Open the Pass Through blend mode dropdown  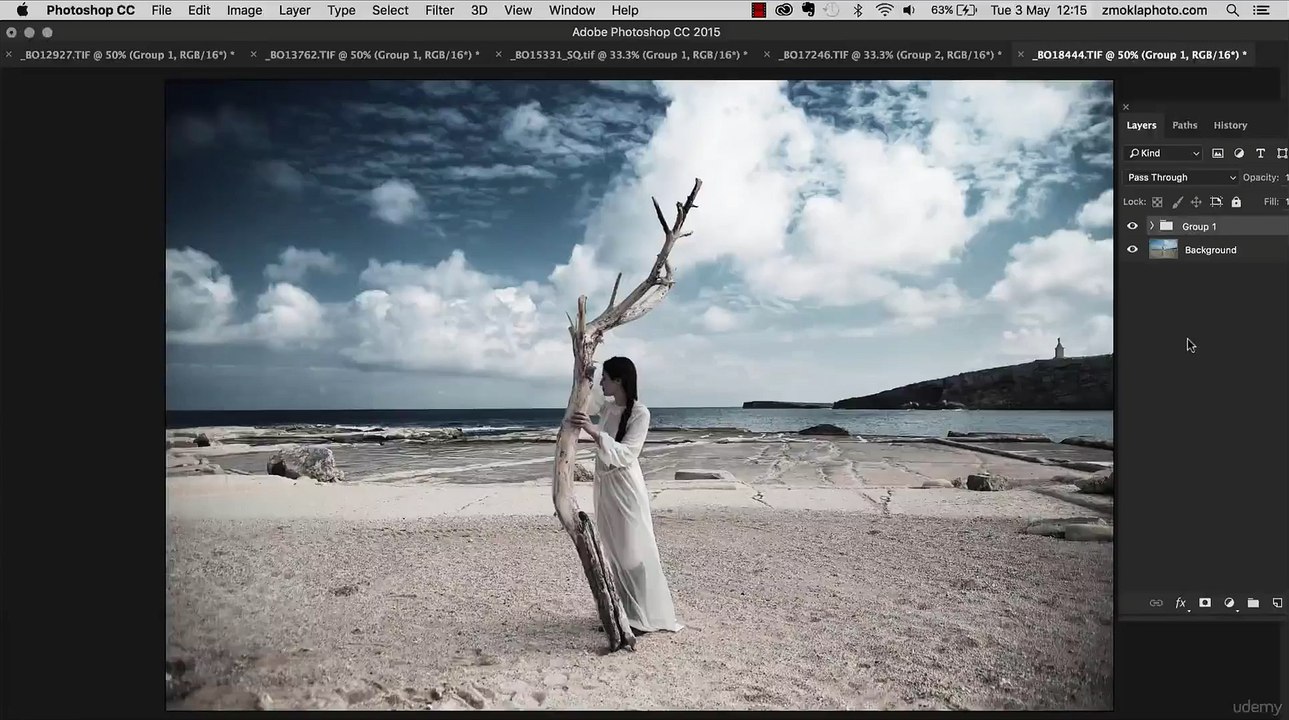click(1181, 177)
